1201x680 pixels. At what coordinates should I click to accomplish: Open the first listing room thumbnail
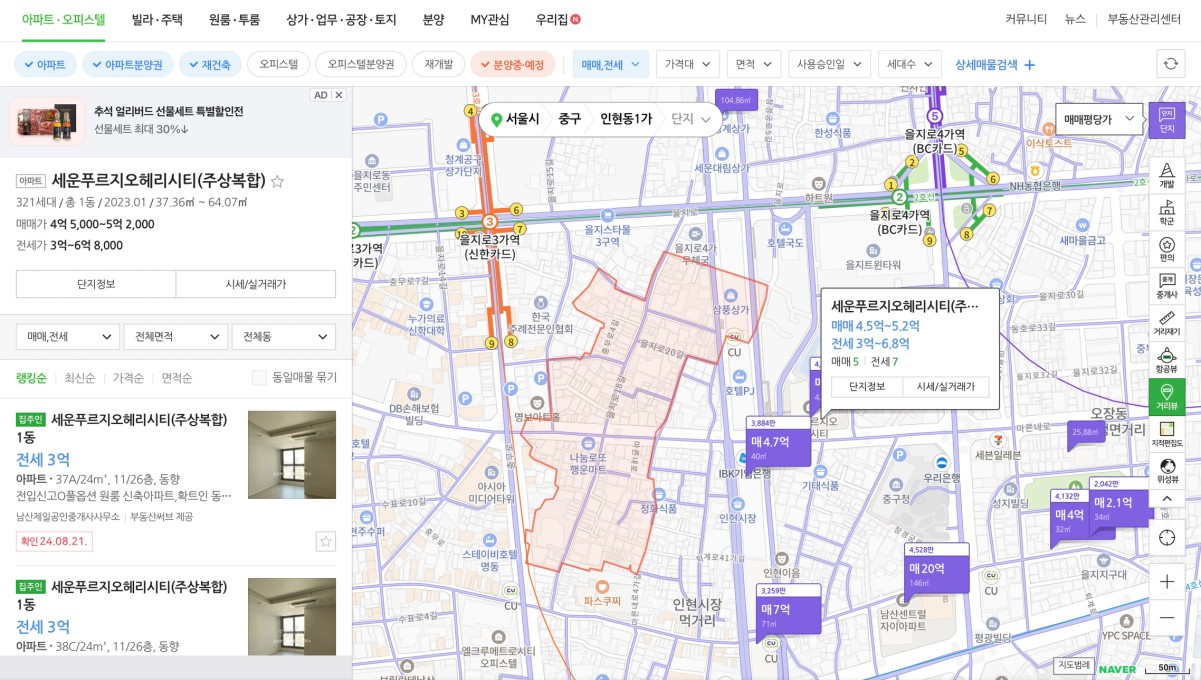(292, 455)
